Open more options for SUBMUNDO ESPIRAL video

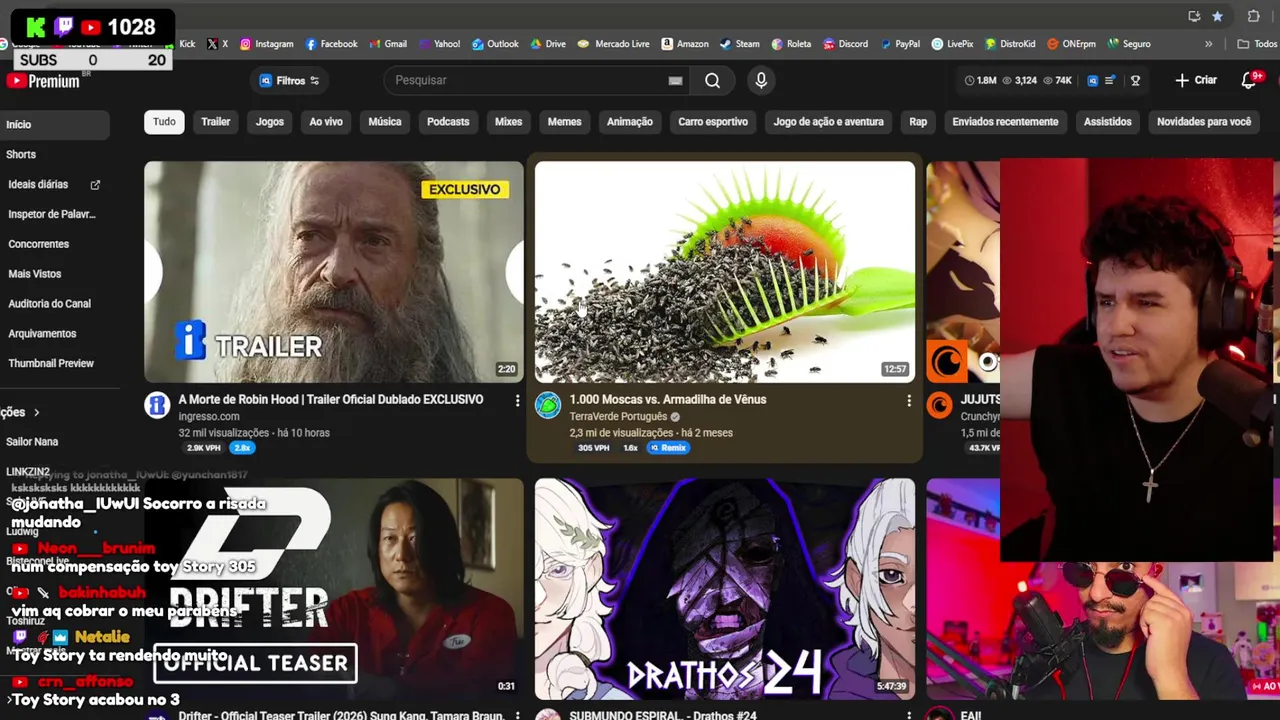coord(908,715)
